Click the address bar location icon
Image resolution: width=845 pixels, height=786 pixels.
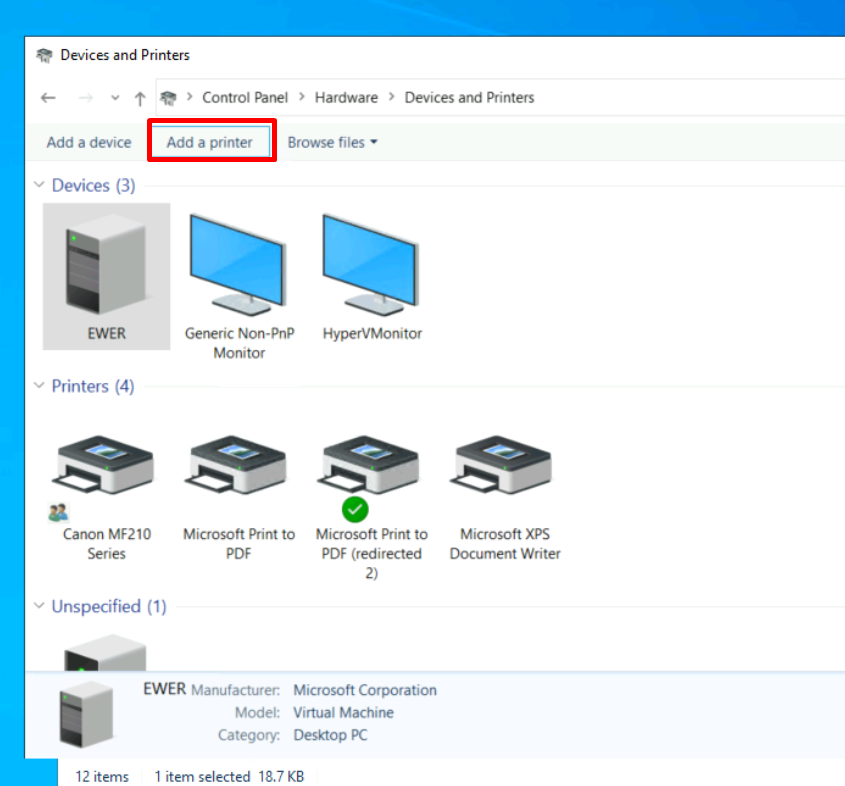pos(168,98)
